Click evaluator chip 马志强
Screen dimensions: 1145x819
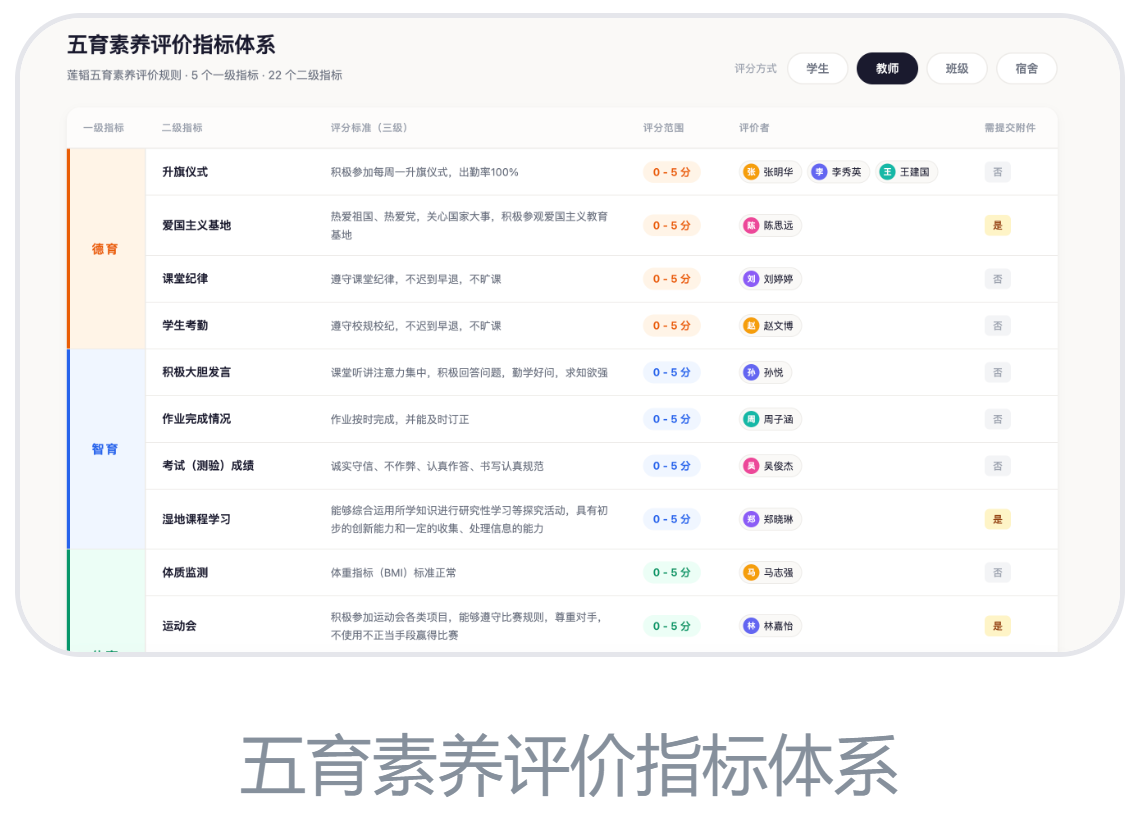770,572
